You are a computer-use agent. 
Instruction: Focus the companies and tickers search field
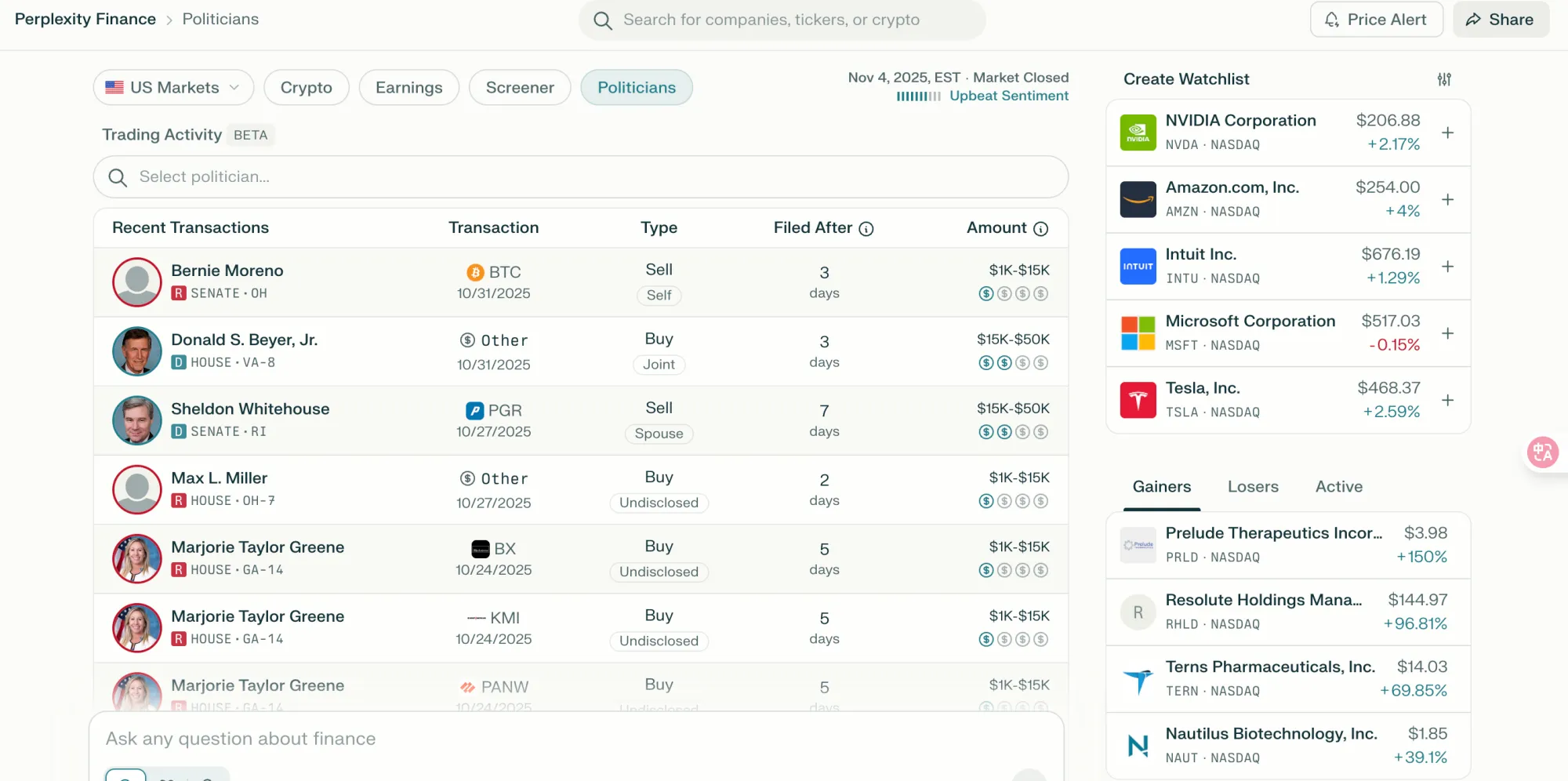[x=782, y=20]
